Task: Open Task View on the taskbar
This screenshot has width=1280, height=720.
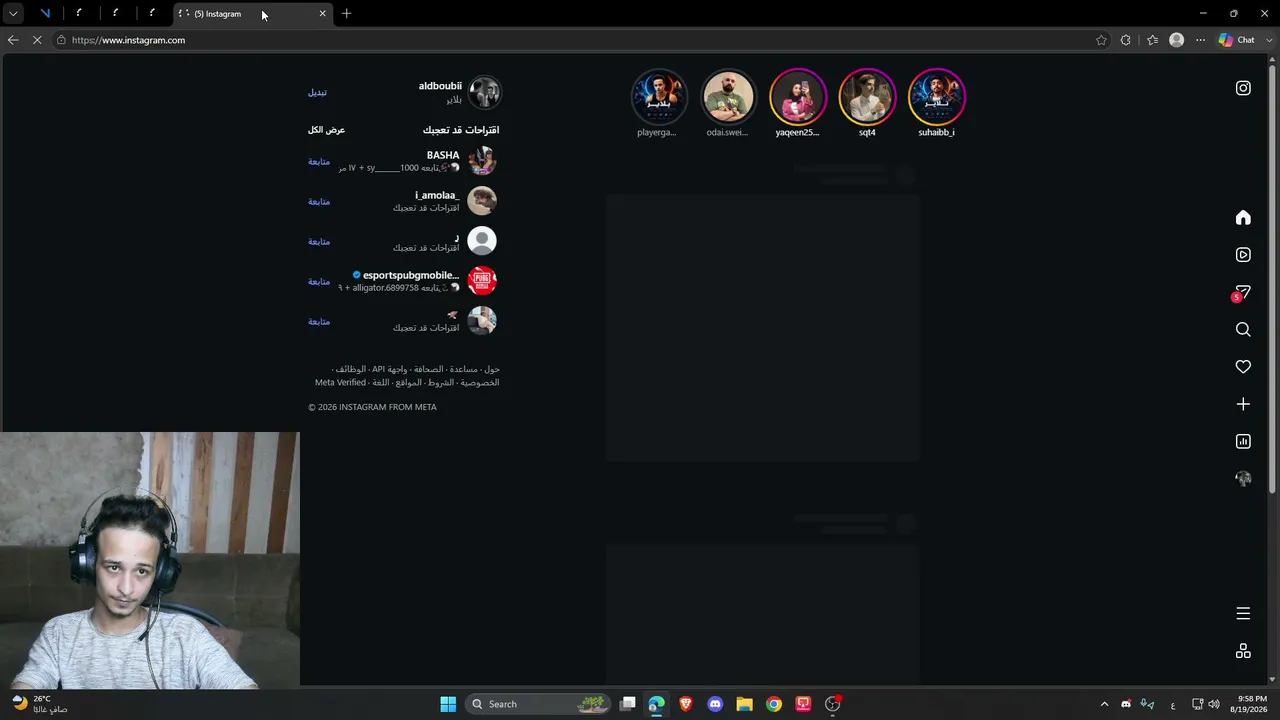Action: coord(628,704)
